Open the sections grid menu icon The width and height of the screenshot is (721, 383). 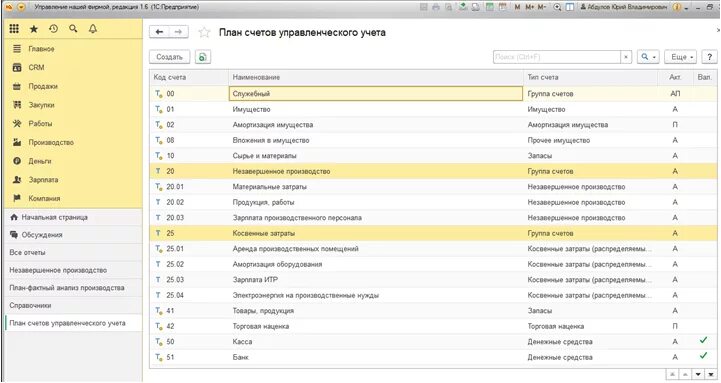coord(14,29)
